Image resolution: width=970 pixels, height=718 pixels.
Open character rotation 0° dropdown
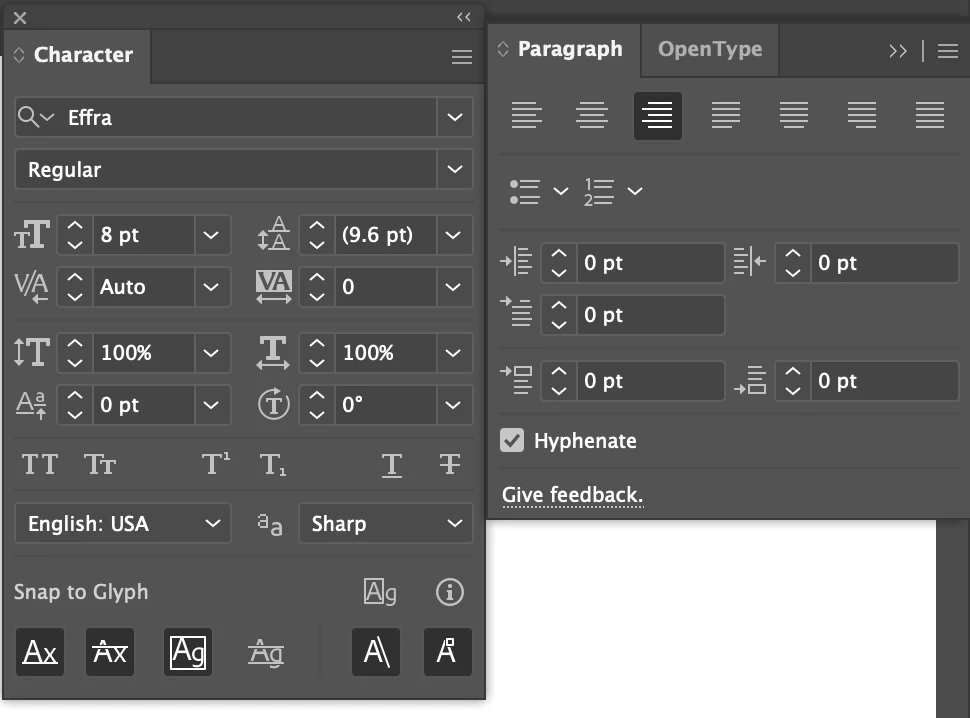click(x=453, y=405)
